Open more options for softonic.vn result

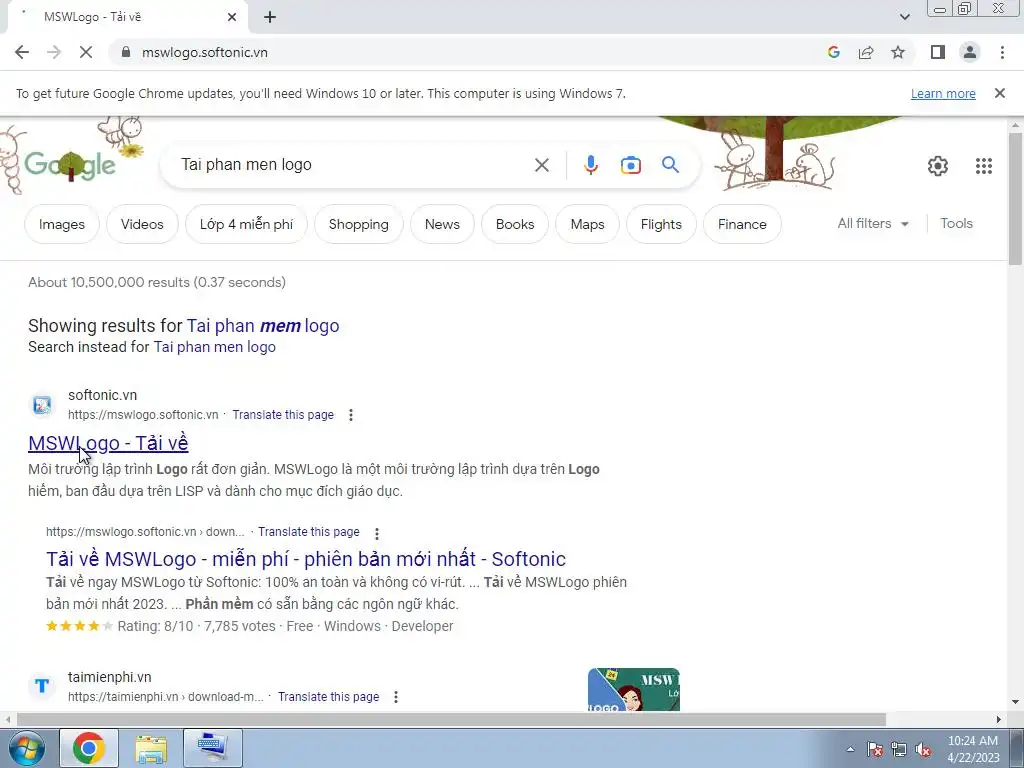(351, 415)
